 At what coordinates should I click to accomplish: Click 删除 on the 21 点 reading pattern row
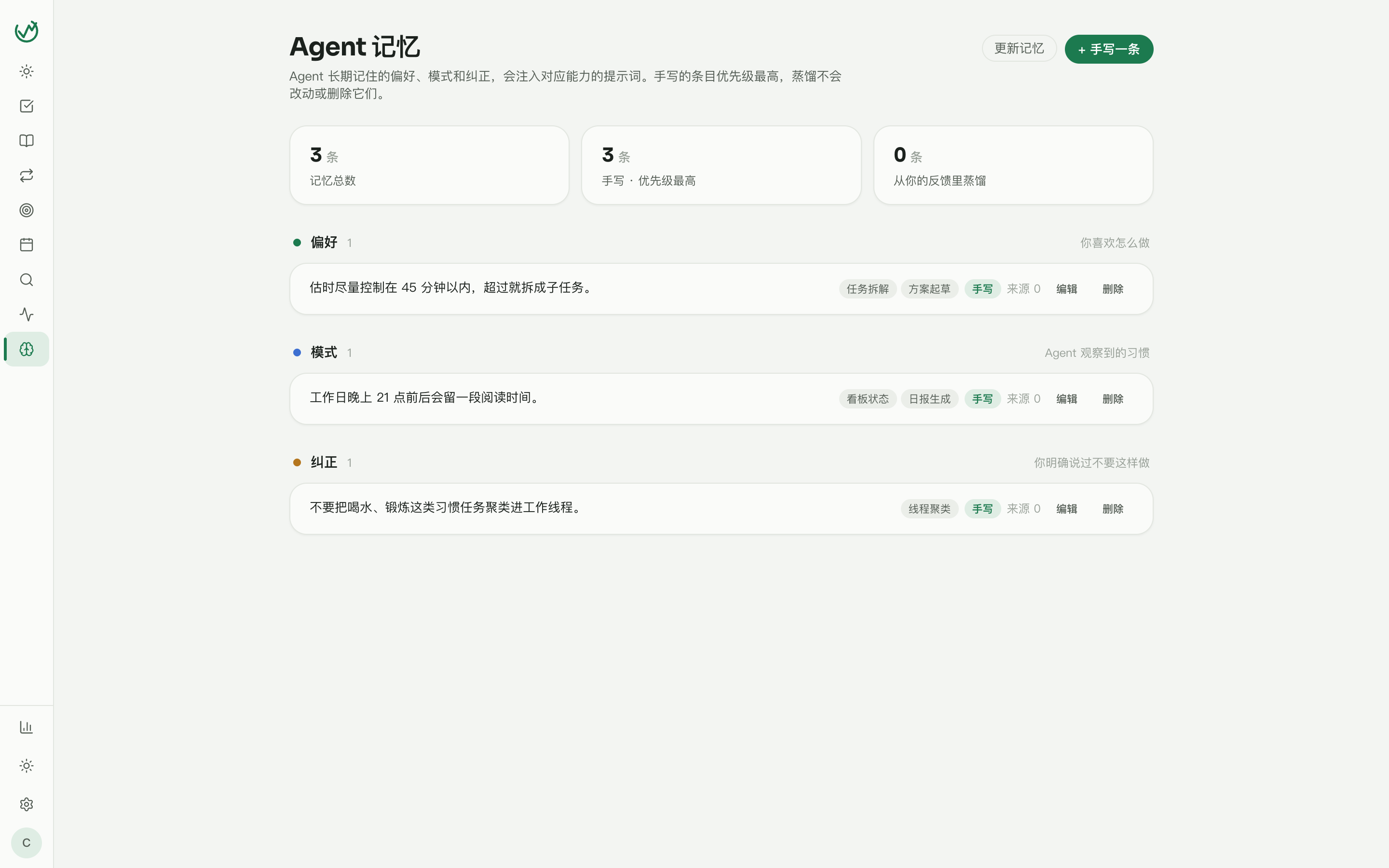point(1112,399)
